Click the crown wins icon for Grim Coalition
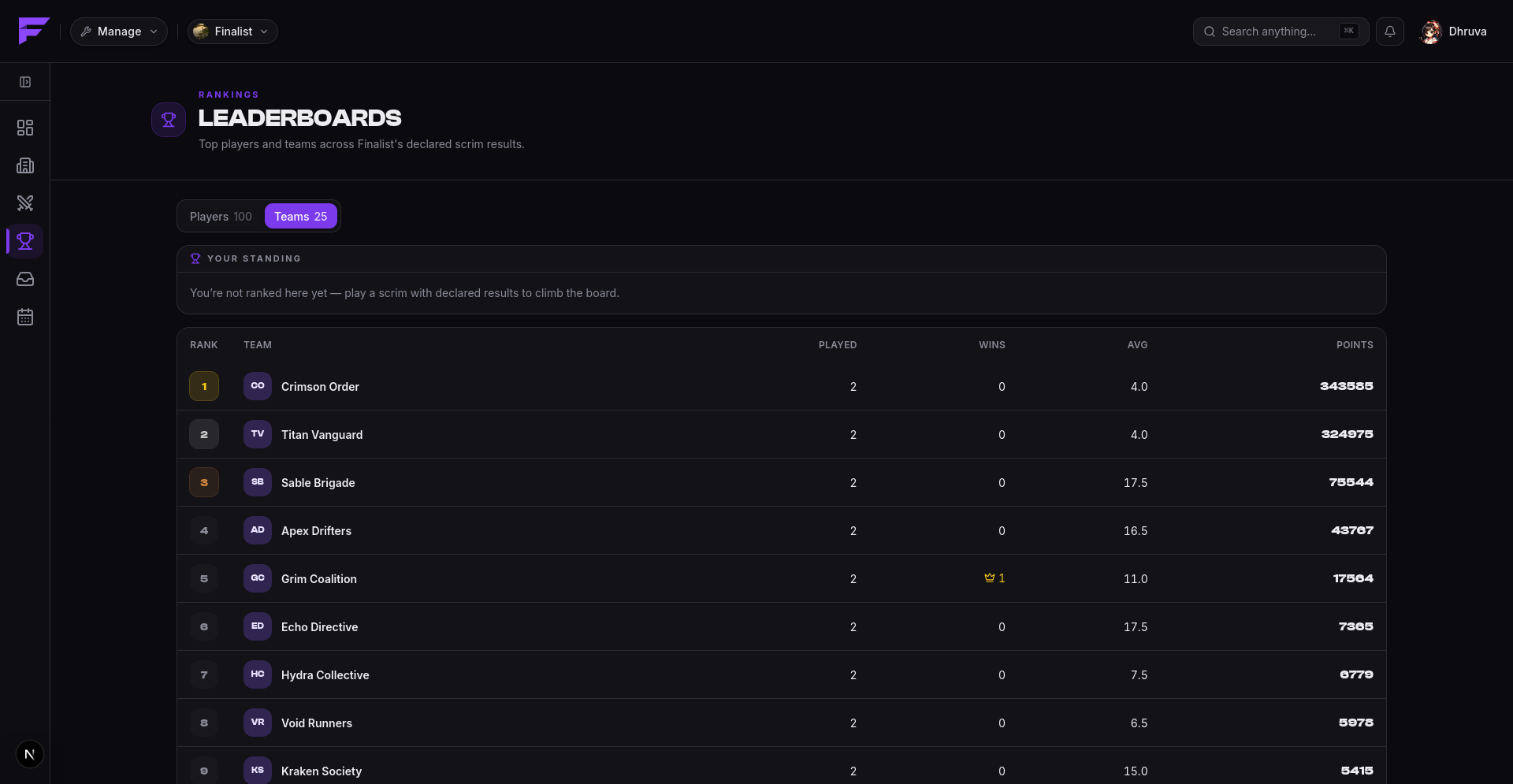The image size is (1513, 784). [x=990, y=578]
